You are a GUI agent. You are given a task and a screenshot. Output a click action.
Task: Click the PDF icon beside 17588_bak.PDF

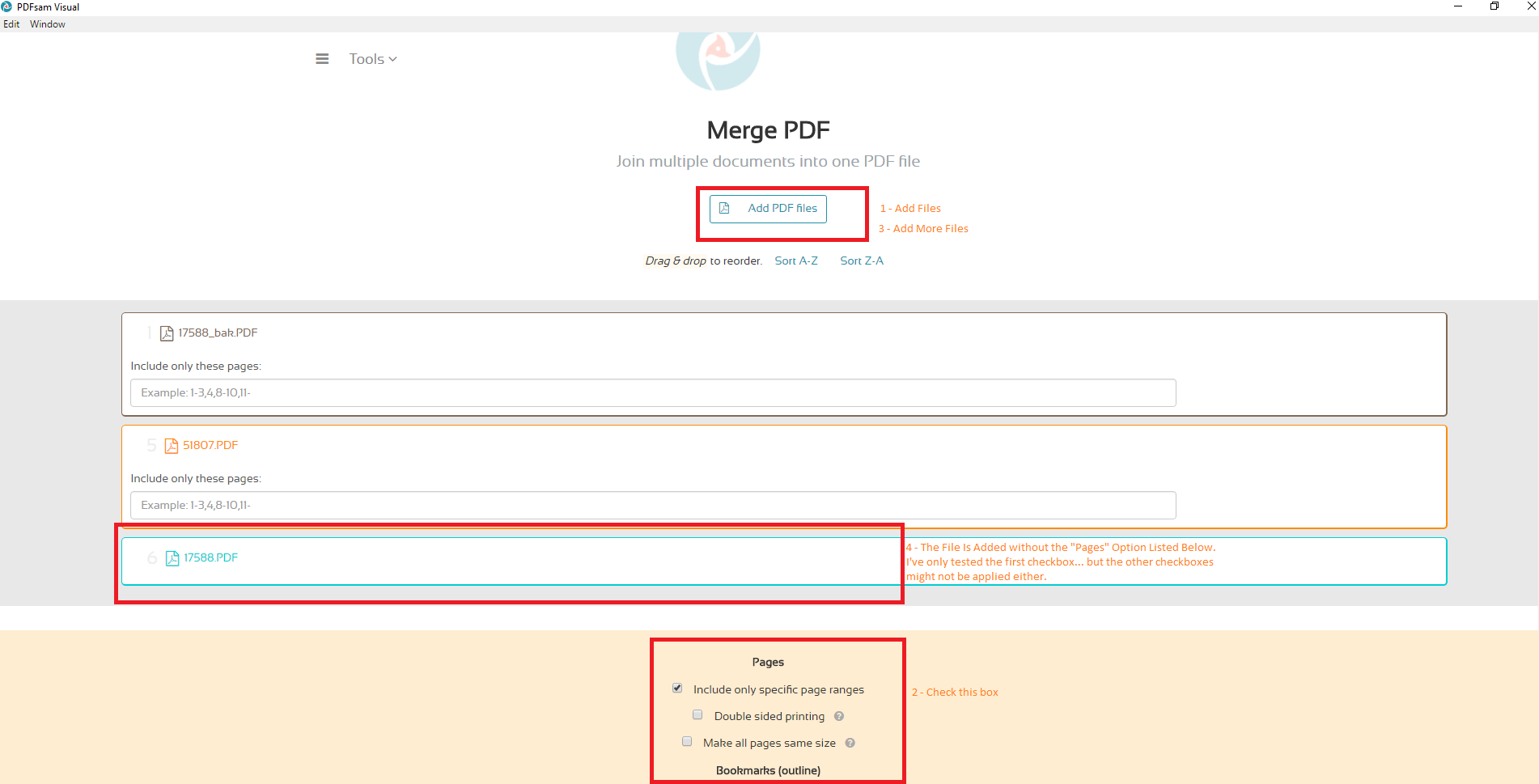pos(166,333)
